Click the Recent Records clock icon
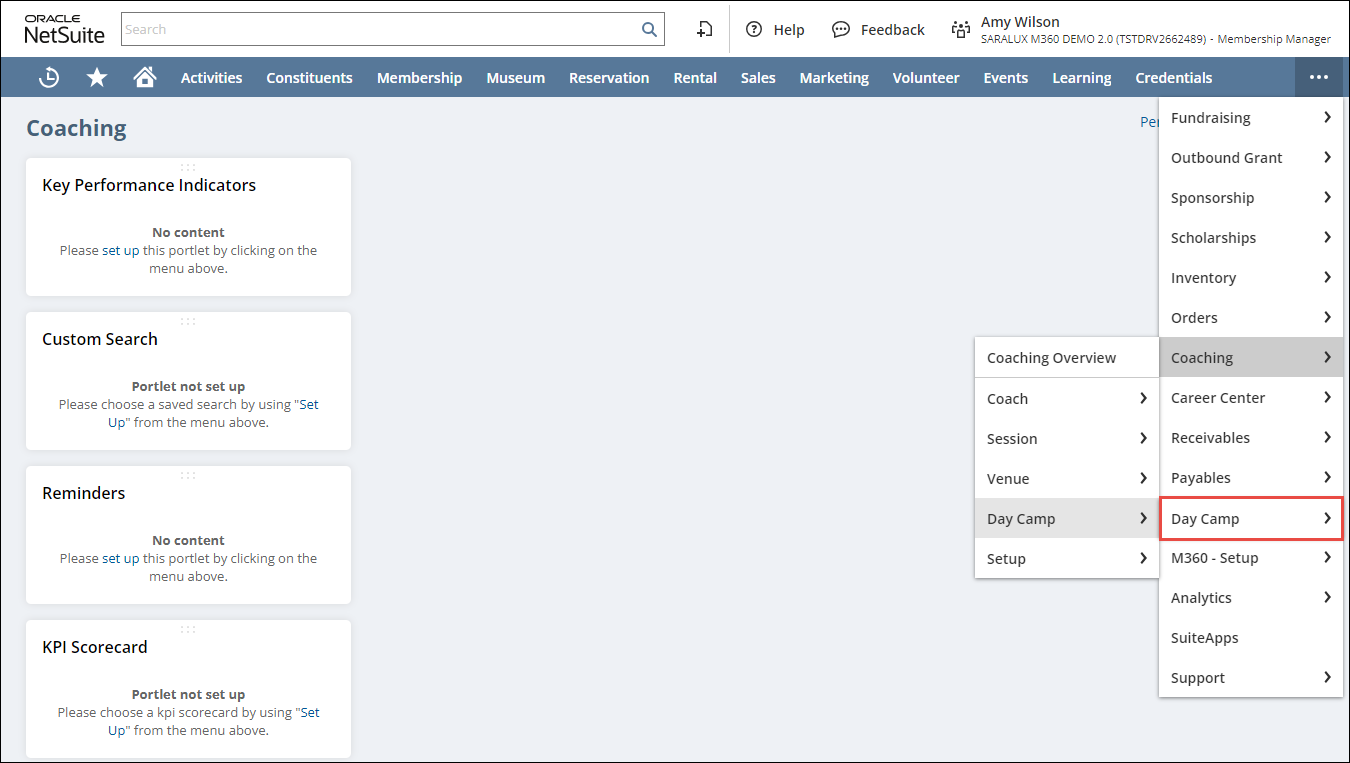The width and height of the screenshot is (1350, 763). pyautogui.click(x=48, y=78)
